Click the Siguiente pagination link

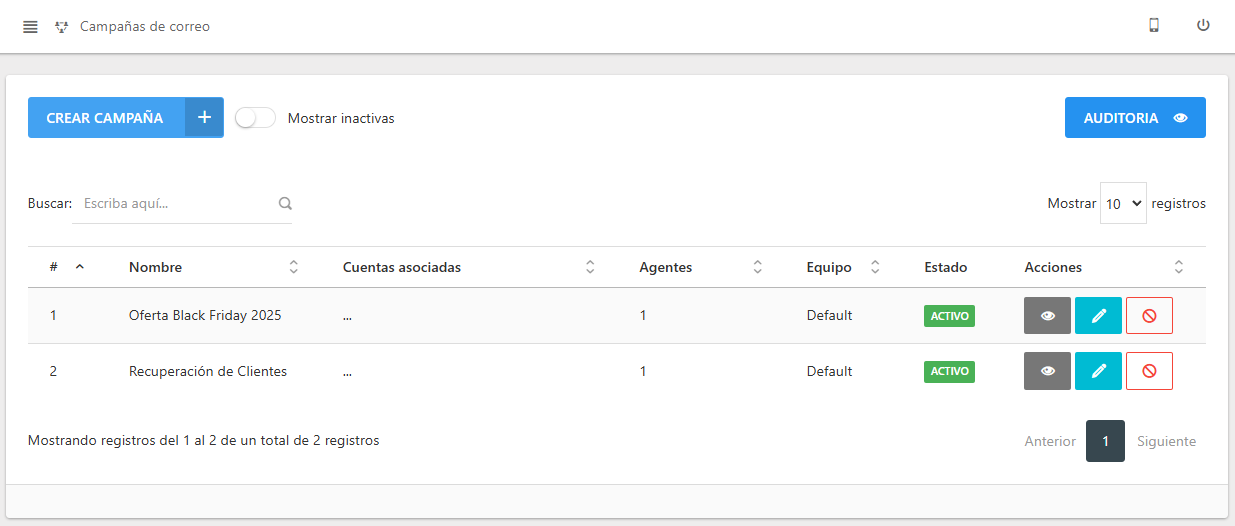1166,441
